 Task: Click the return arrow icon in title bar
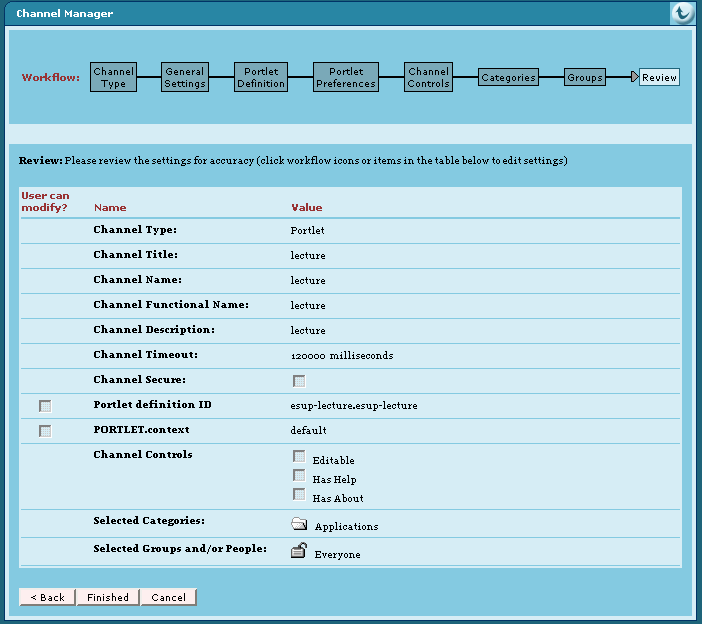(x=681, y=13)
